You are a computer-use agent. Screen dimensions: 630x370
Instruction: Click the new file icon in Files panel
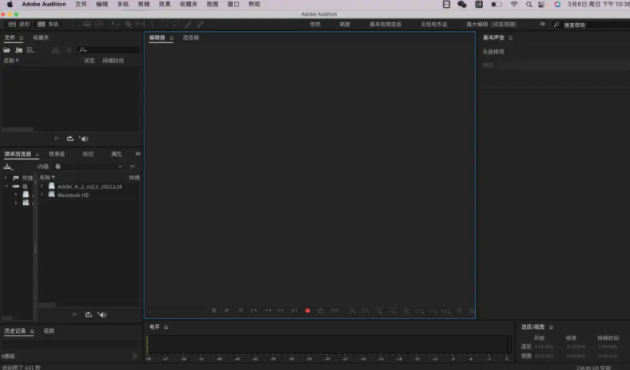(30, 50)
